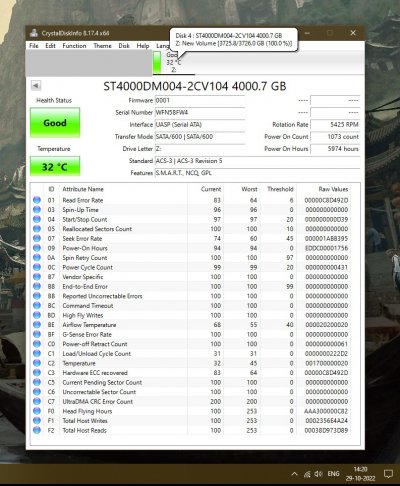400x486 pixels.
Task: Click the Drive Letter field showing Z:
Action: (x=200, y=149)
